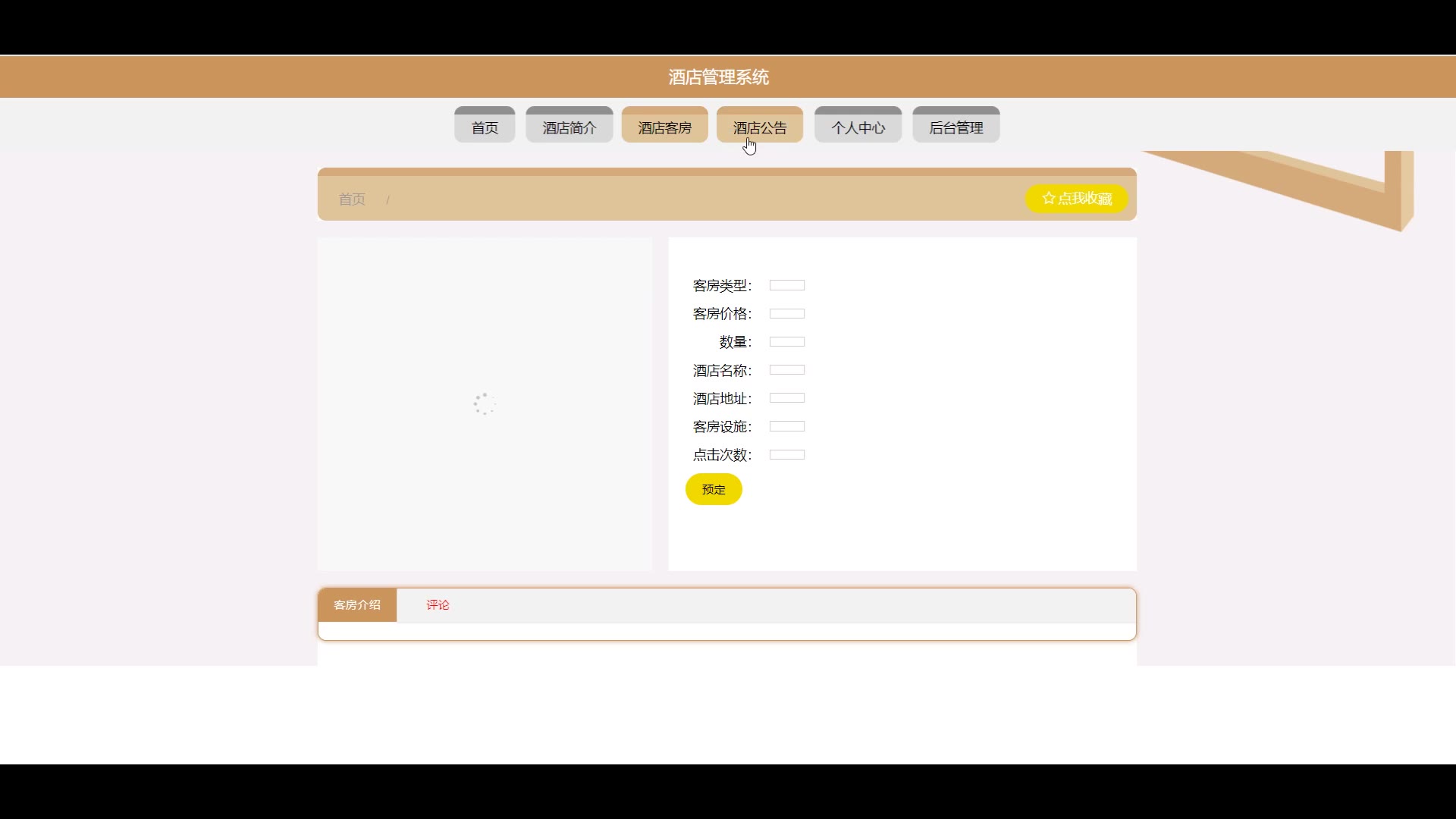Click the 客房类型 value field

click(x=786, y=285)
